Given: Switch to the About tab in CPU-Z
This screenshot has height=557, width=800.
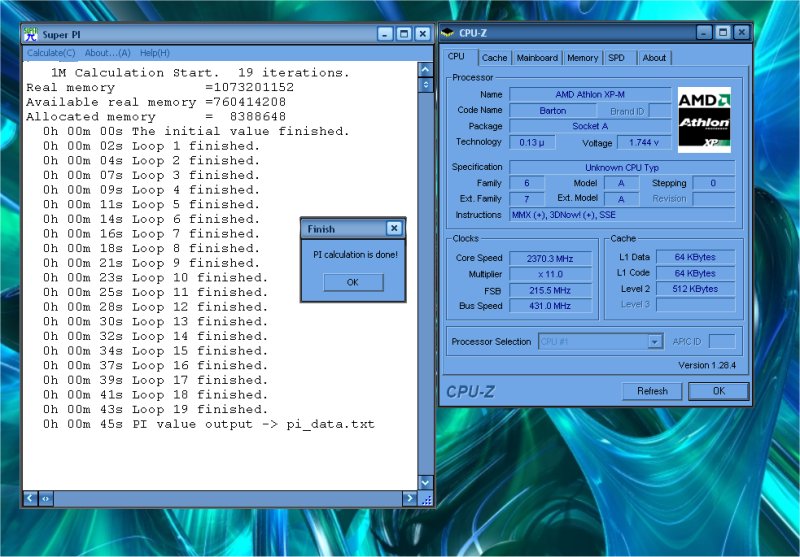Looking at the screenshot, I should click(x=654, y=58).
